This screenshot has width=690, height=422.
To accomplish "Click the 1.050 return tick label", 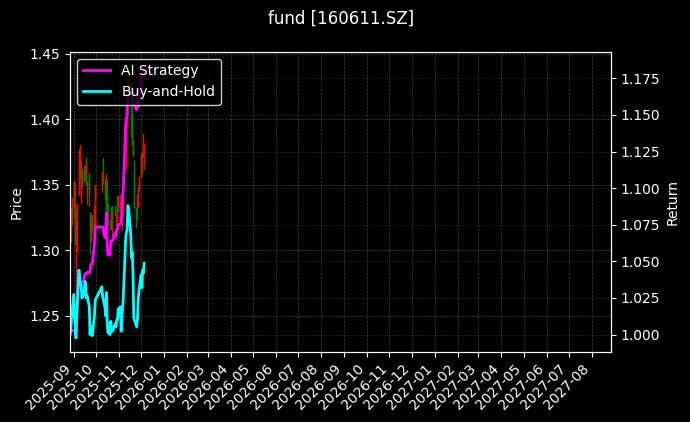I will (640, 262).
